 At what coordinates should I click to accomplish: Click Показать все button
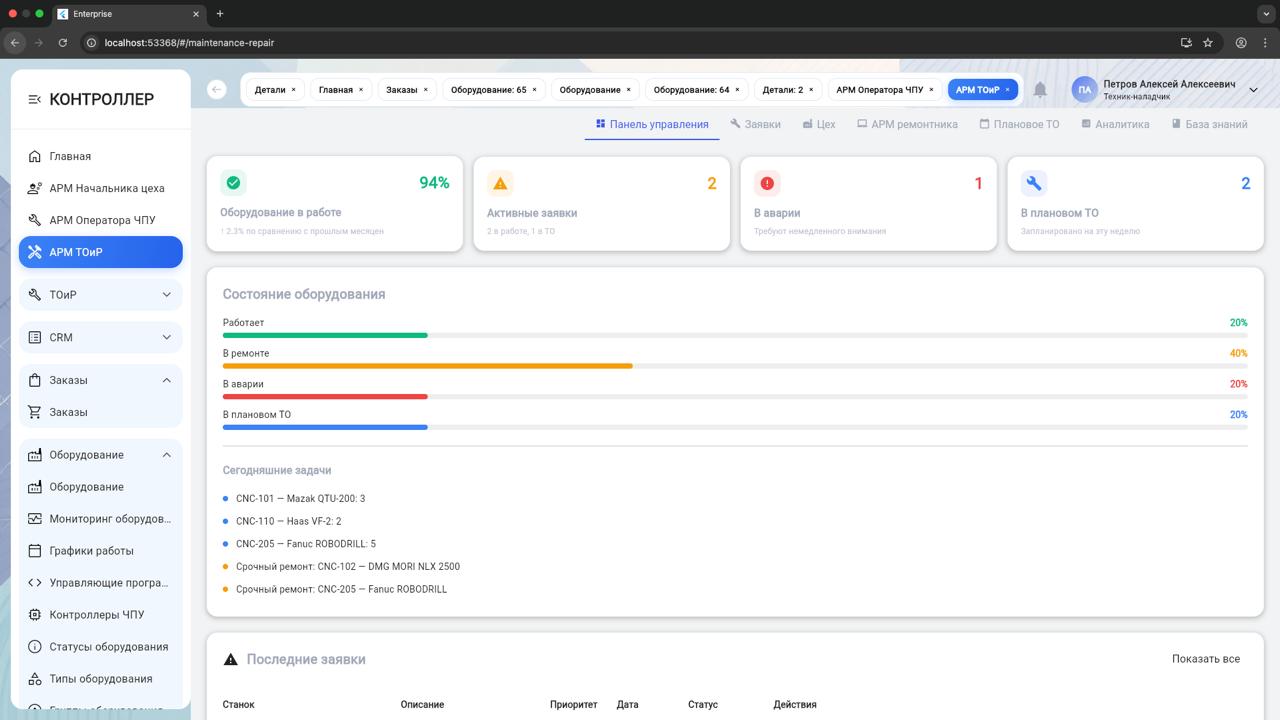[1205, 659]
